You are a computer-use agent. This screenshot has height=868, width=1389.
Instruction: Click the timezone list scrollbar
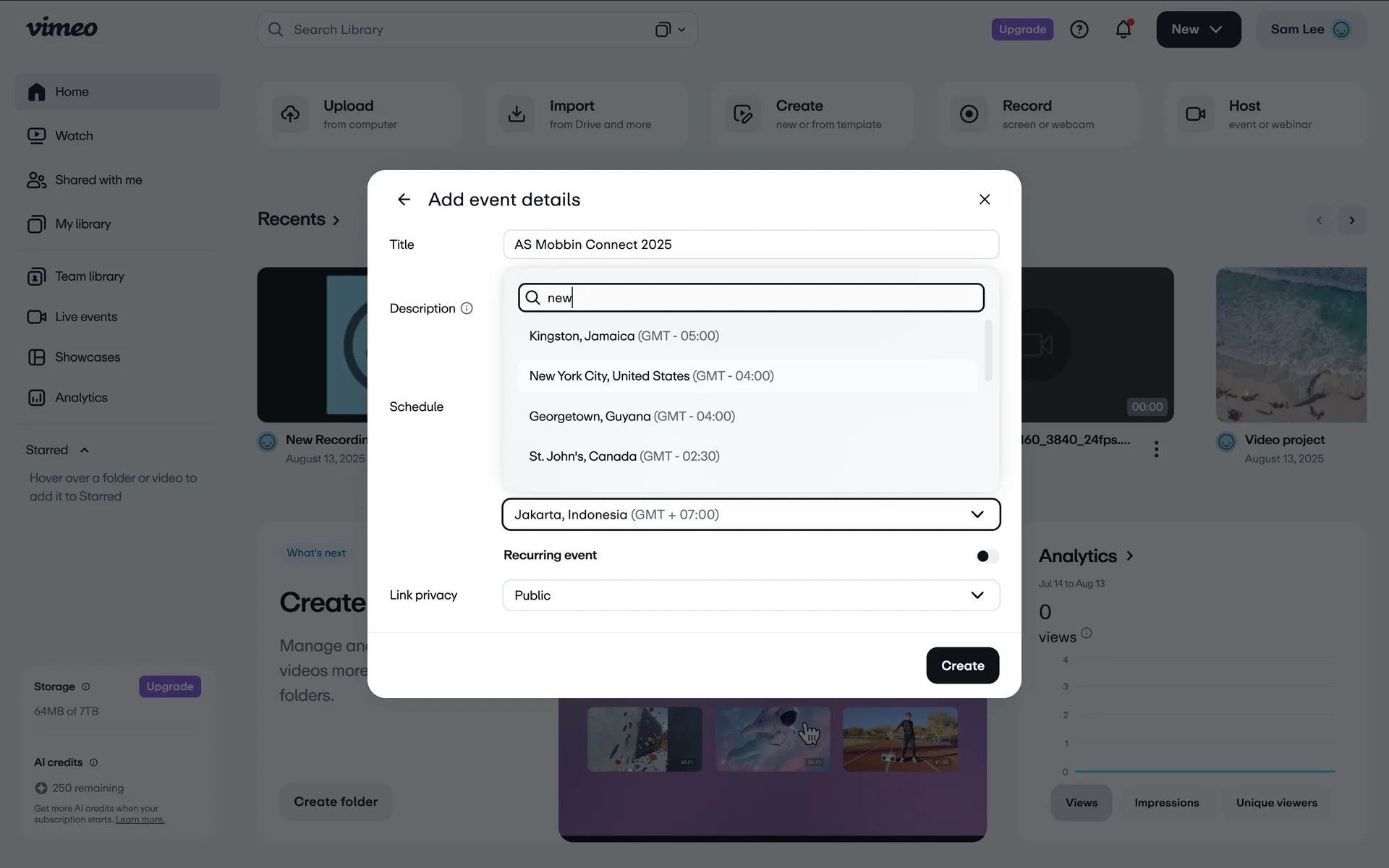(988, 351)
